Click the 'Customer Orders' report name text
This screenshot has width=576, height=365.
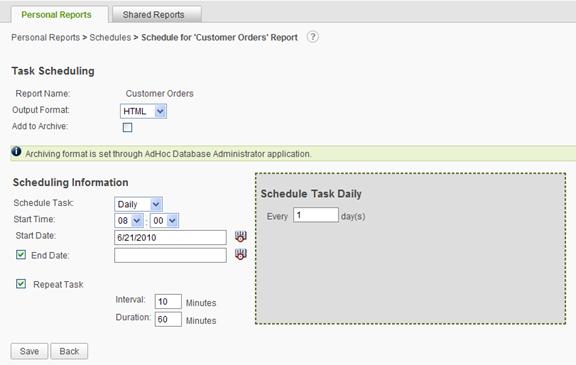(x=159, y=94)
